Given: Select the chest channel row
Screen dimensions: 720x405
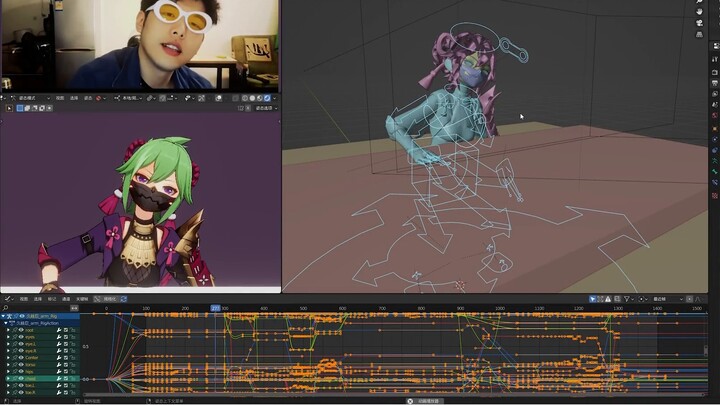Looking at the screenshot, I should (x=43, y=378).
